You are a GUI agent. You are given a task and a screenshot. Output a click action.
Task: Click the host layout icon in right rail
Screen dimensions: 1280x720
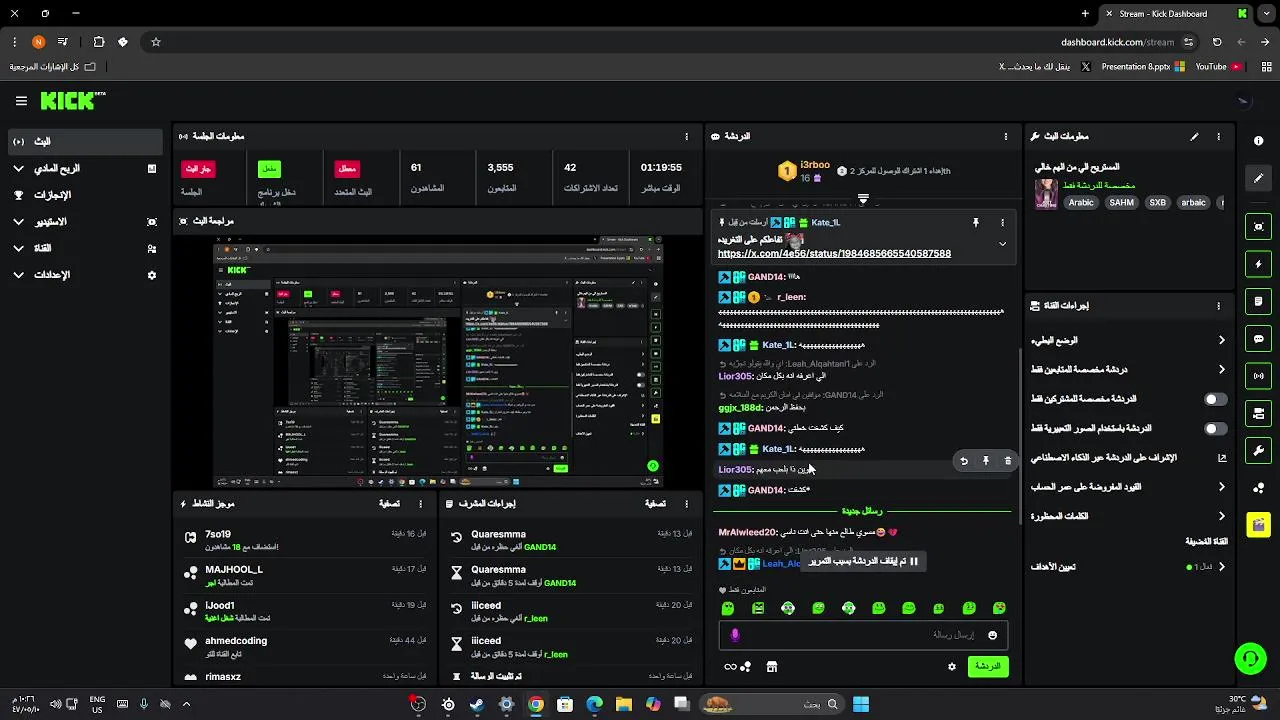(1259, 413)
